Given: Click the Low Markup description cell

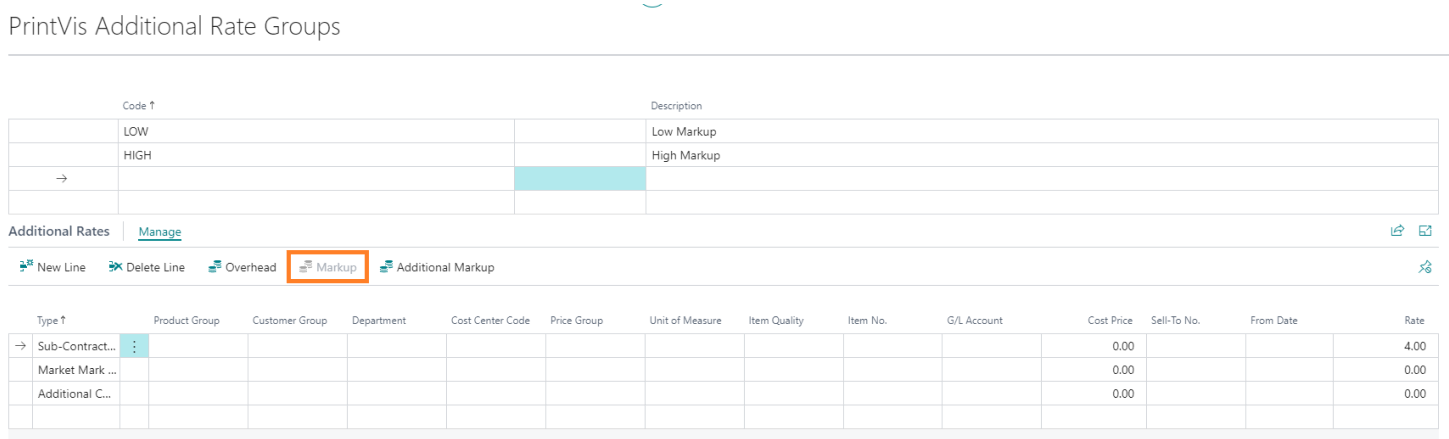Looking at the screenshot, I should [x=1044, y=131].
